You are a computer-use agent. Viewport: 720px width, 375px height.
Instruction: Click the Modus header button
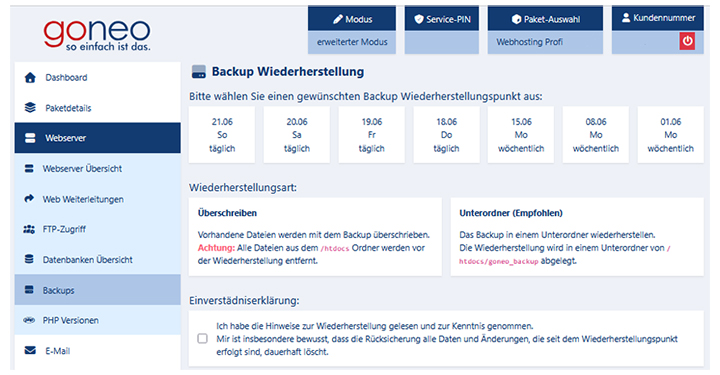(352, 19)
